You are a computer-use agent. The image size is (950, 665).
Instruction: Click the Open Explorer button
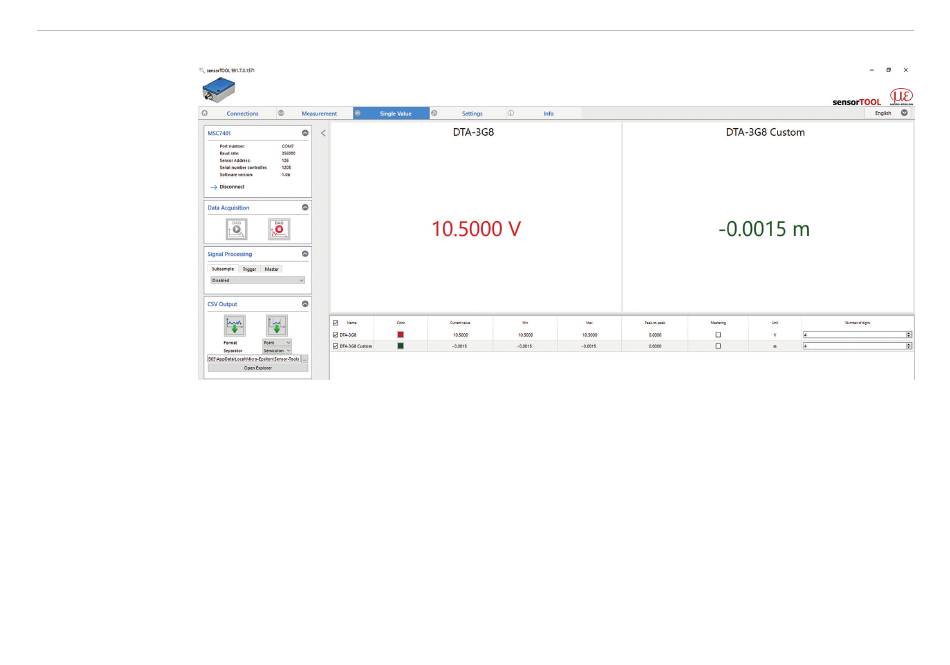pyautogui.click(x=257, y=368)
